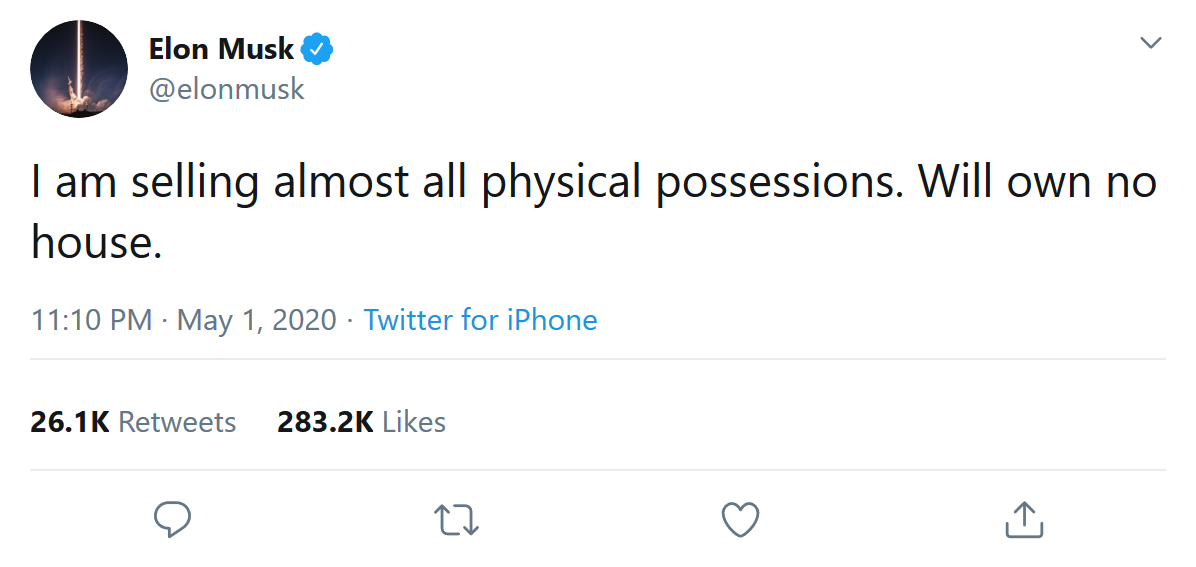Click the 'Retweets' label text

[177, 422]
